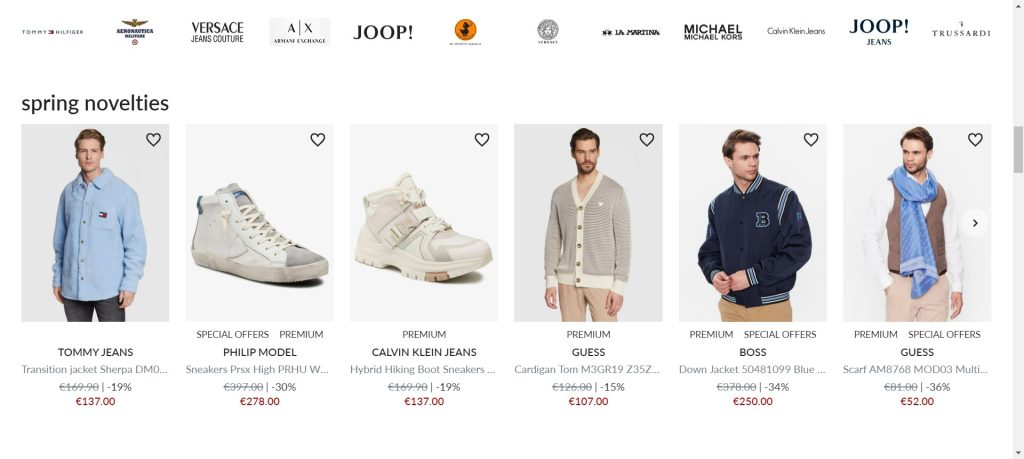Toggle wishlist heart on Guess cardigan
Screen dimensions: 1024x459
646,140
